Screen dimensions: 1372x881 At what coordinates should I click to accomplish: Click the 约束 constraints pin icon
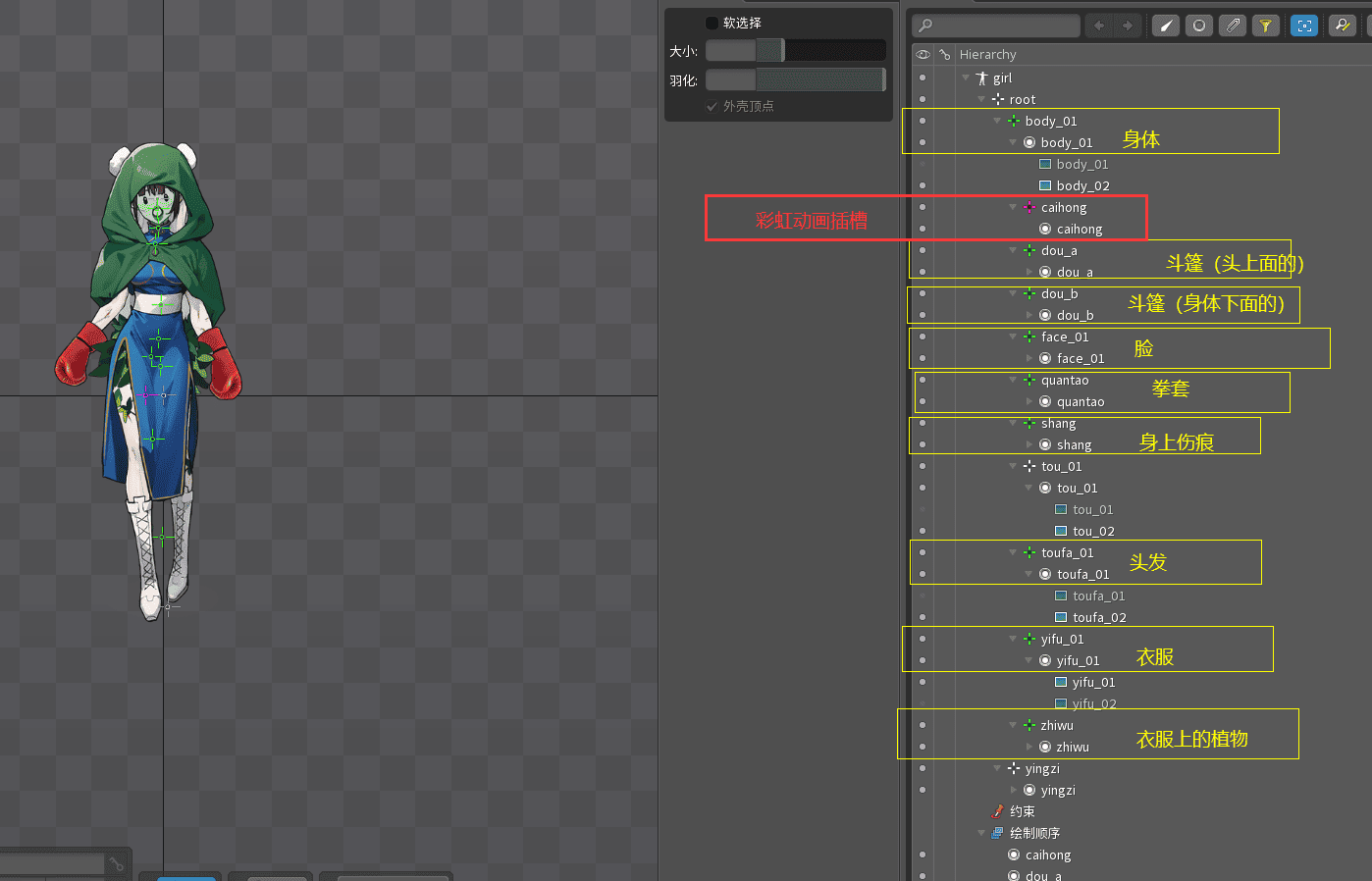point(998,811)
